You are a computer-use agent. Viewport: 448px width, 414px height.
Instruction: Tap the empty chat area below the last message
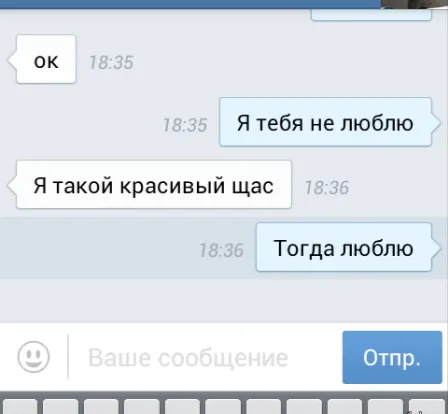pyautogui.click(x=224, y=300)
